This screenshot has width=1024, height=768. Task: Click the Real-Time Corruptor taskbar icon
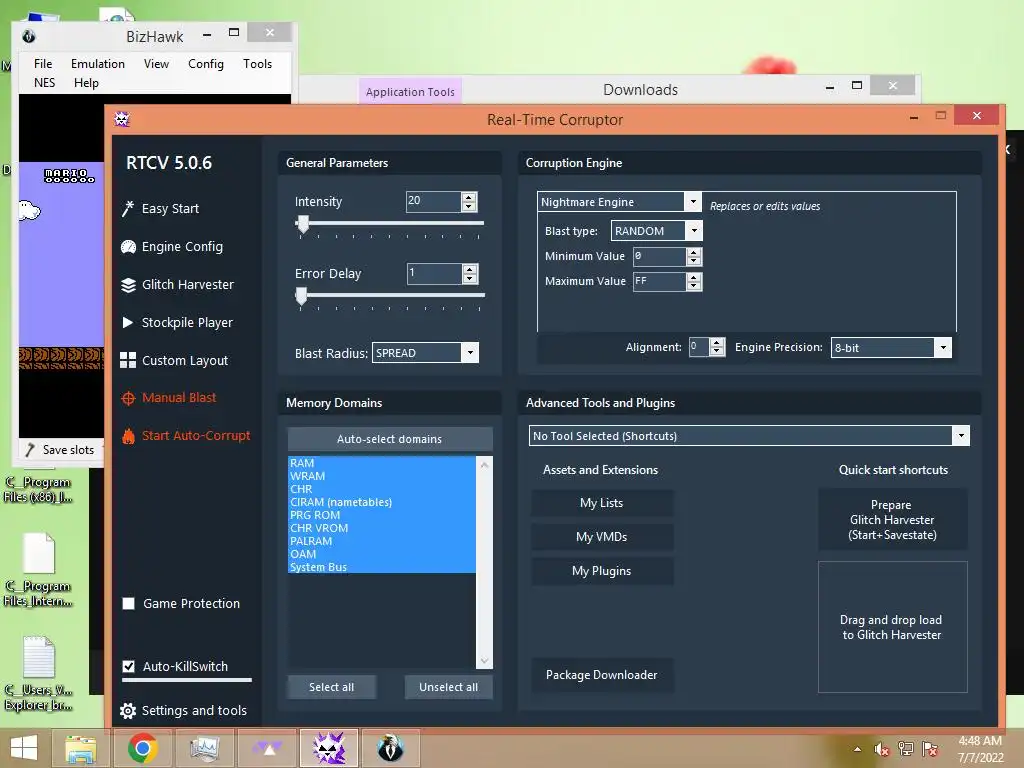click(329, 748)
